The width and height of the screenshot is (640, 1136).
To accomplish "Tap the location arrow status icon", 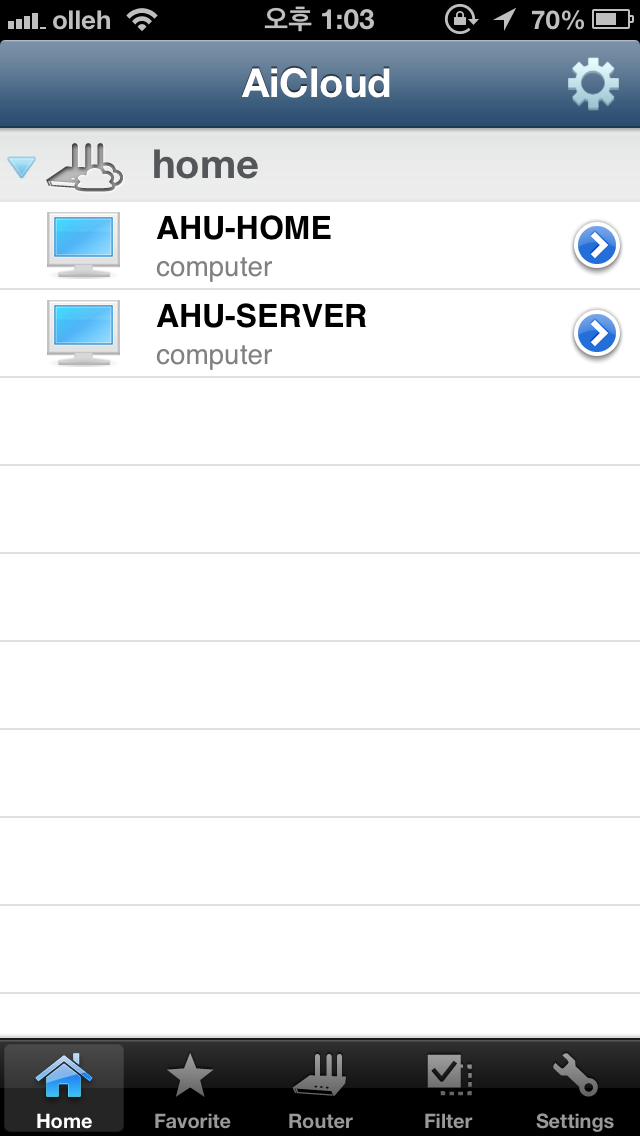I will coord(504,20).
